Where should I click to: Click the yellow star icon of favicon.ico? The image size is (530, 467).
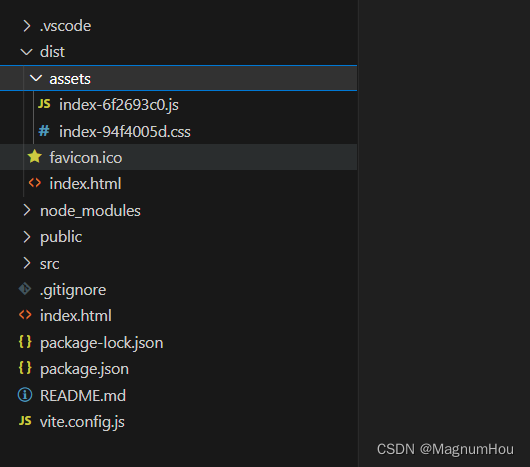tap(34, 157)
